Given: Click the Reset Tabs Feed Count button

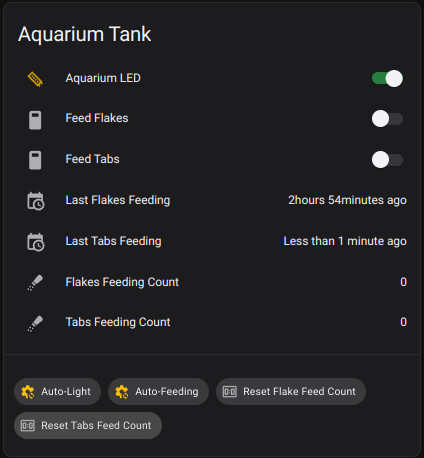Looking at the screenshot, I should coord(88,426).
